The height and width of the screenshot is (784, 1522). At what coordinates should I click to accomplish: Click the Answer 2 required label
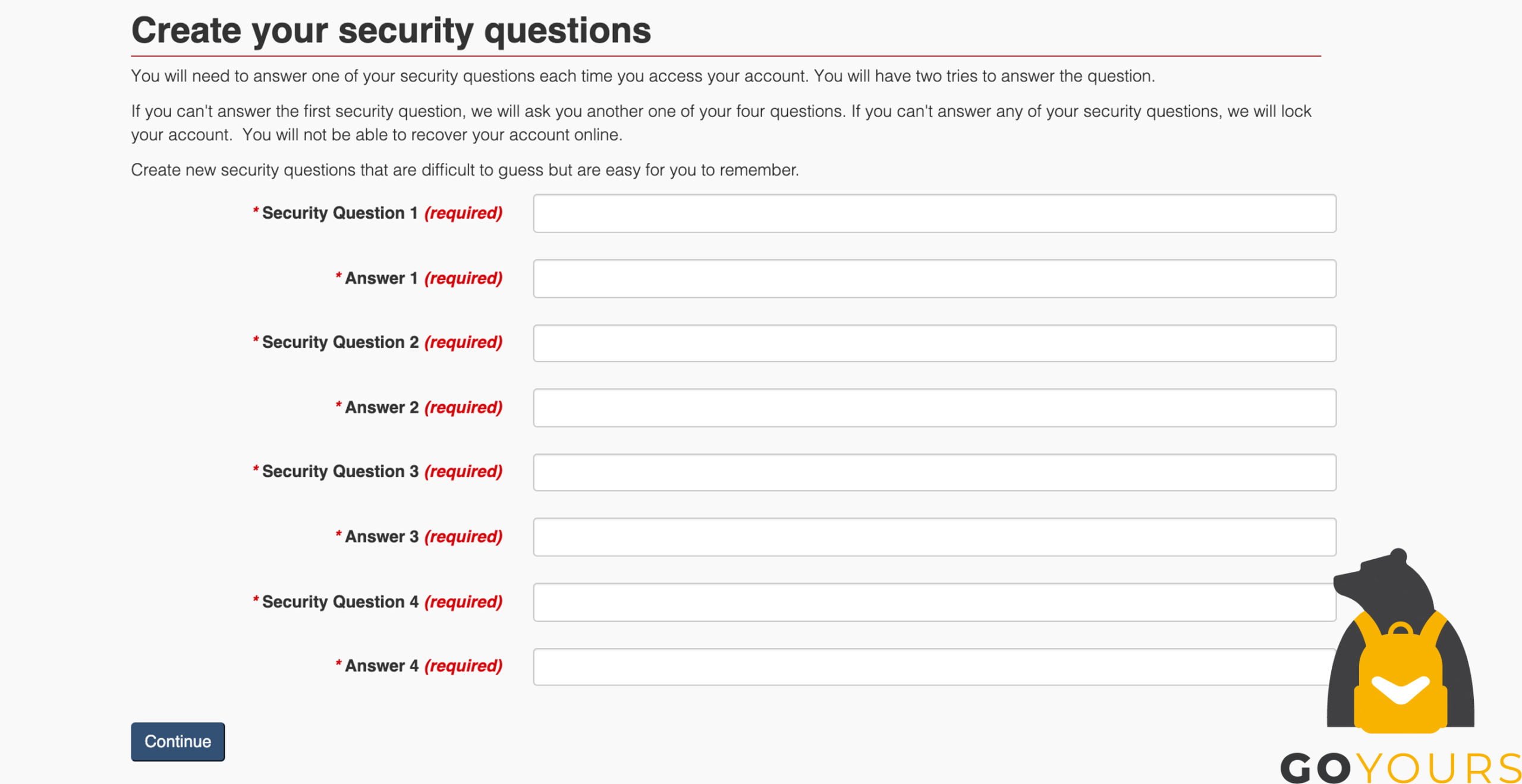coord(419,408)
